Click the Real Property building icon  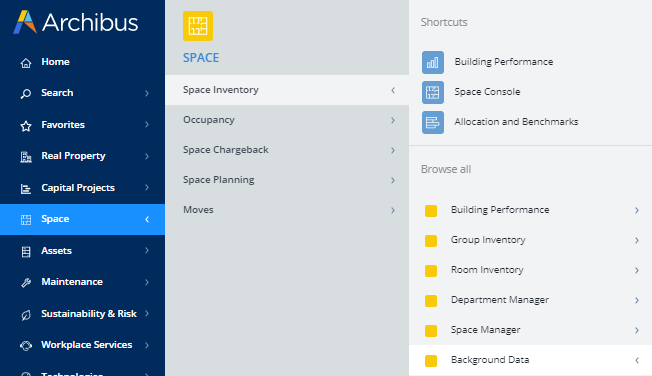pos(26,157)
